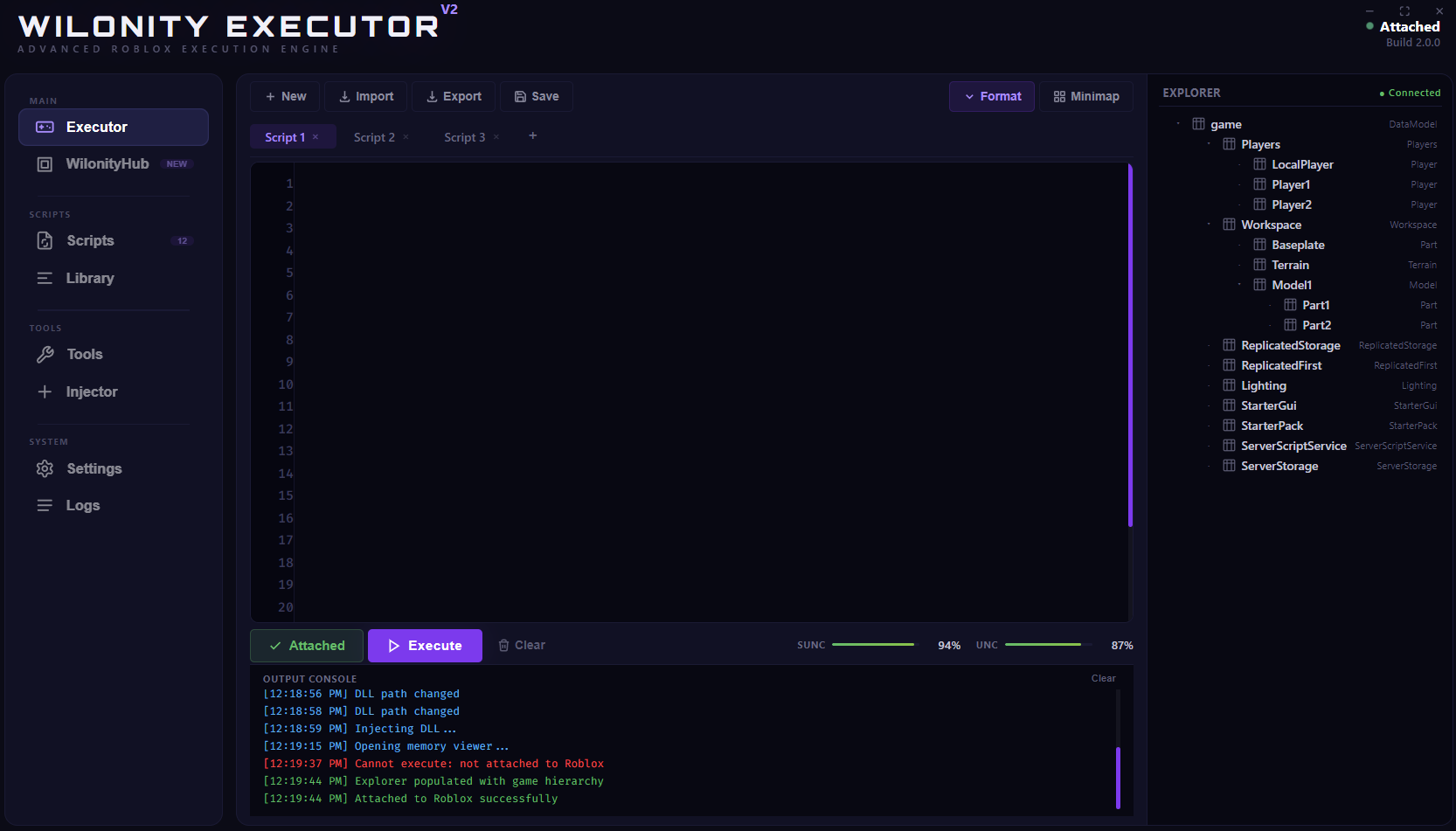Click the ServerStorage node icon in Explorer

(1229, 466)
